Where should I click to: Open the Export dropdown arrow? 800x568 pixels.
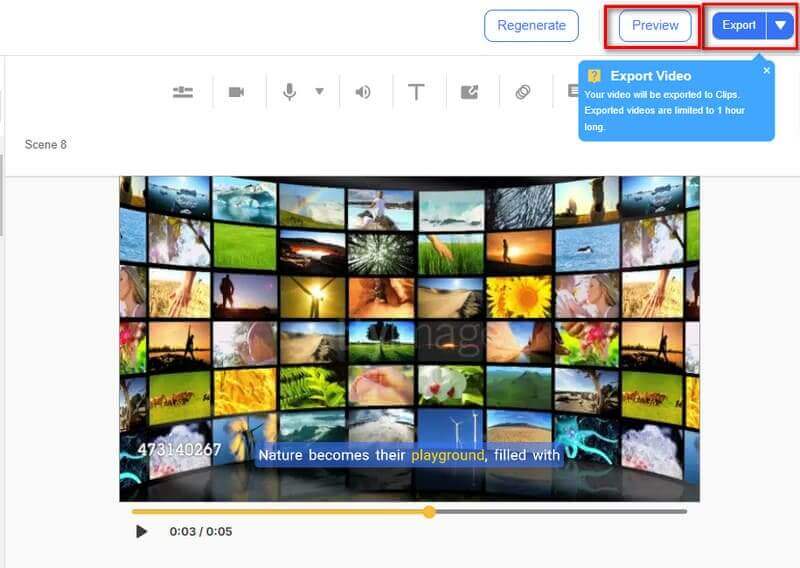[x=780, y=26]
